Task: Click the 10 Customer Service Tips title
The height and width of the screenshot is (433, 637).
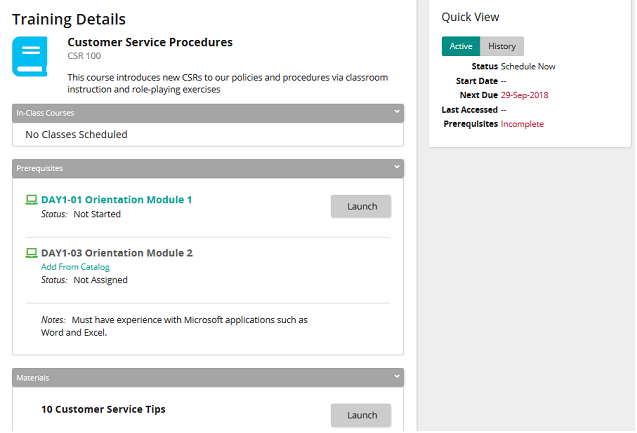Action: pyautogui.click(x=103, y=409)
